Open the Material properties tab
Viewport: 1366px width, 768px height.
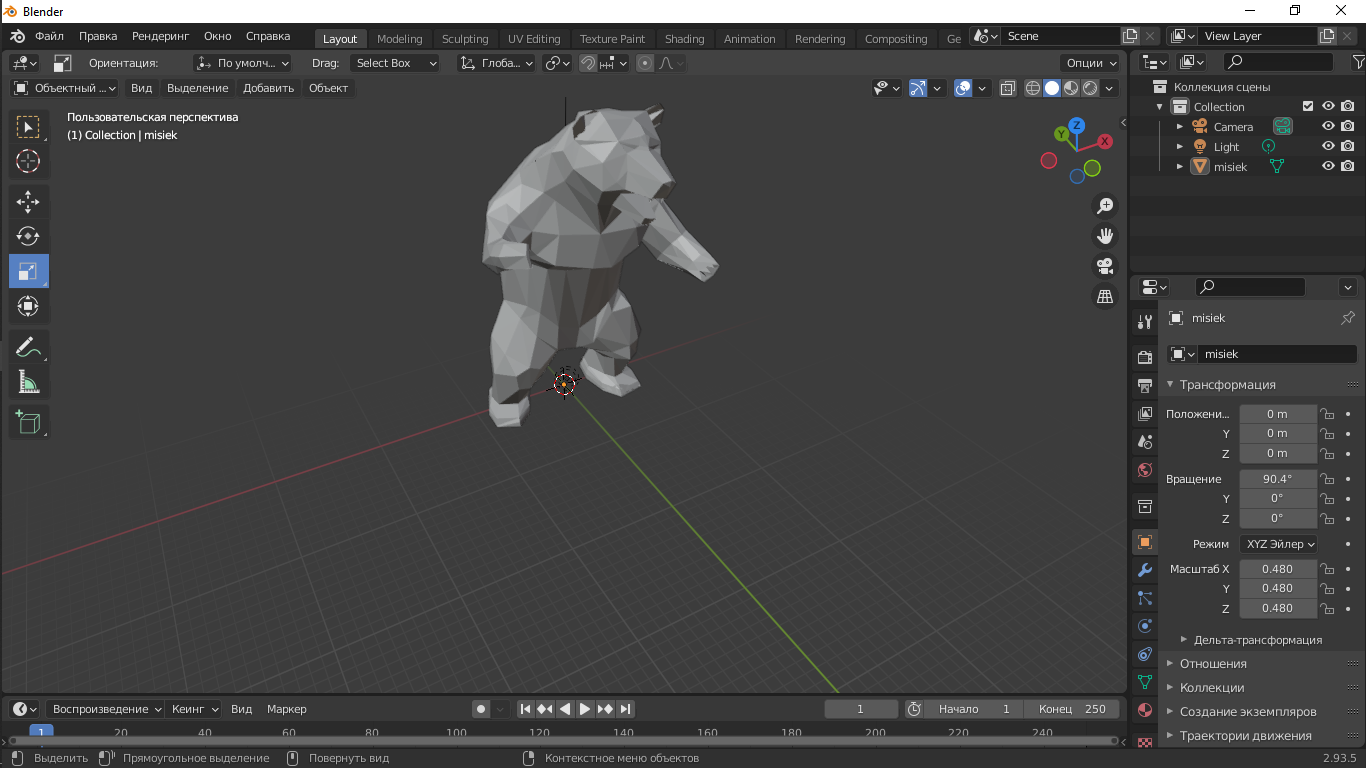[x=1145, y=710]
